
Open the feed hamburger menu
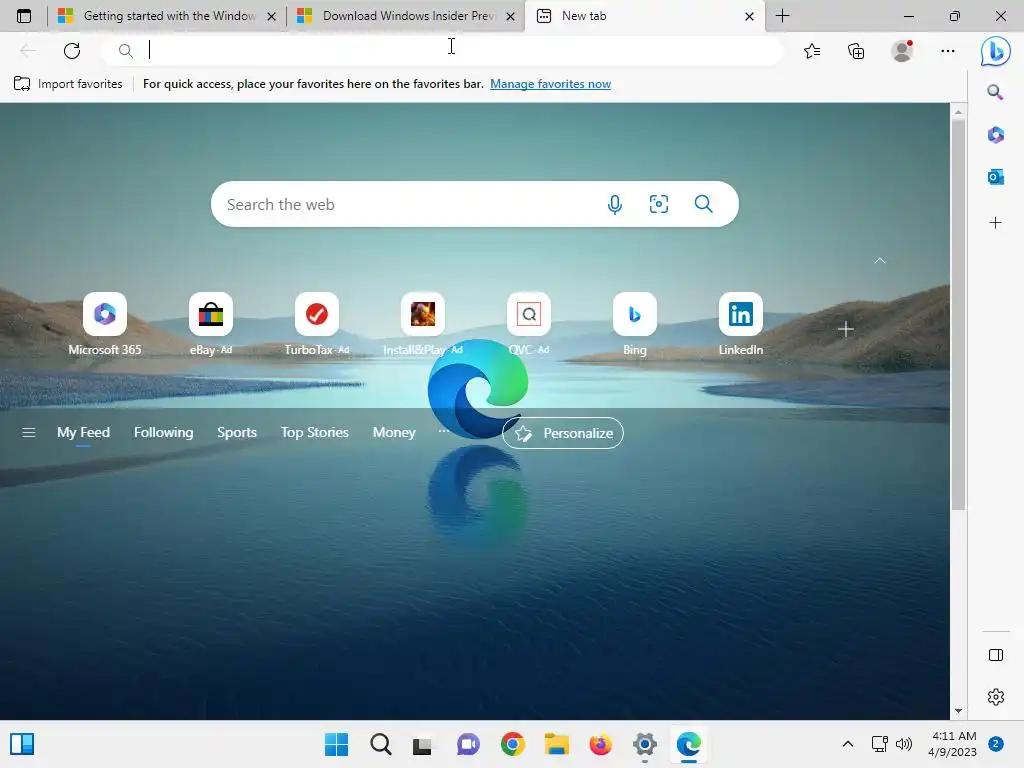pyautogui.click(x=29, y=432)
